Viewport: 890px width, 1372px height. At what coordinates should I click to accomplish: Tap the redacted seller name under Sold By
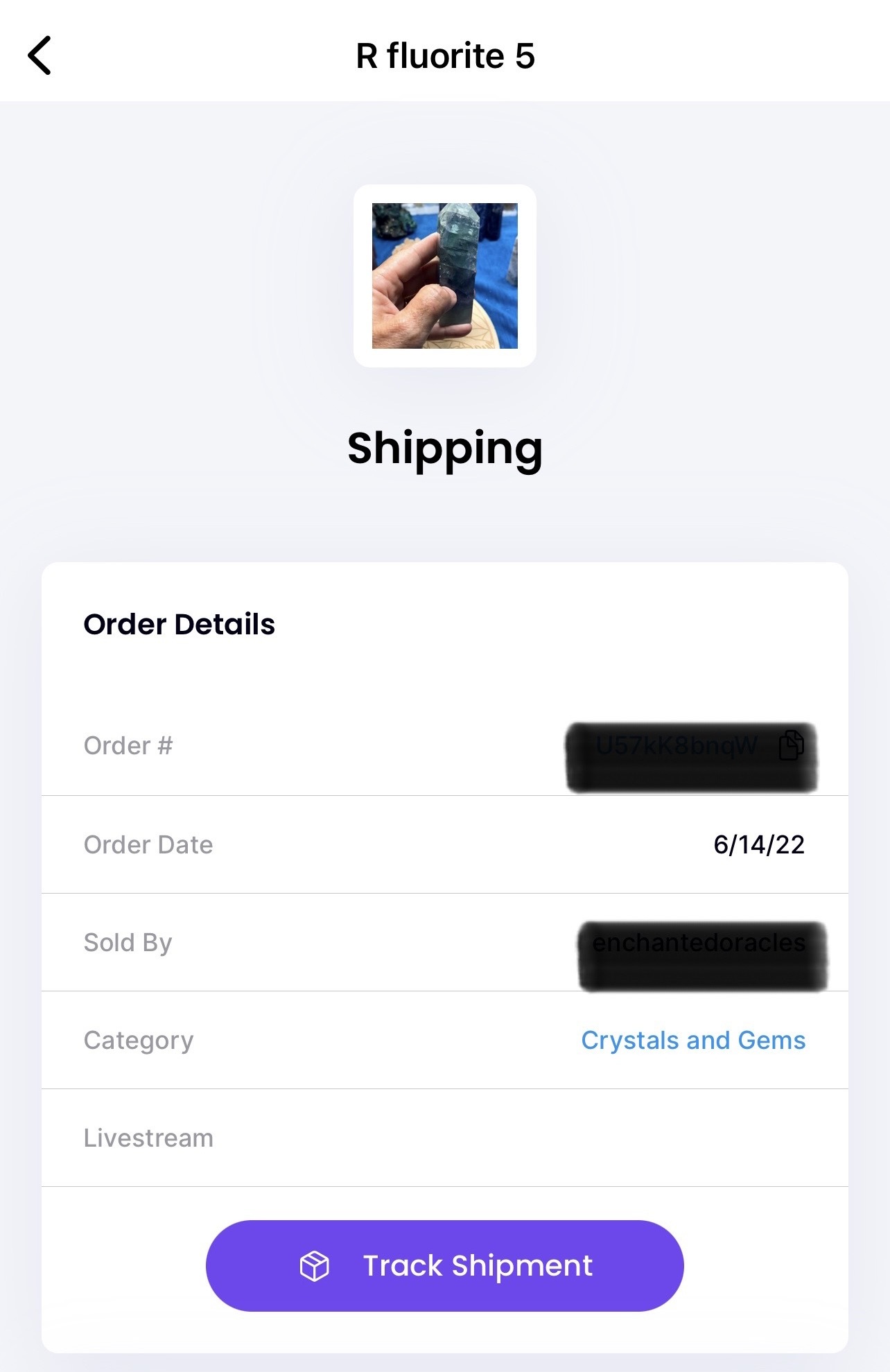coord(699,943)
